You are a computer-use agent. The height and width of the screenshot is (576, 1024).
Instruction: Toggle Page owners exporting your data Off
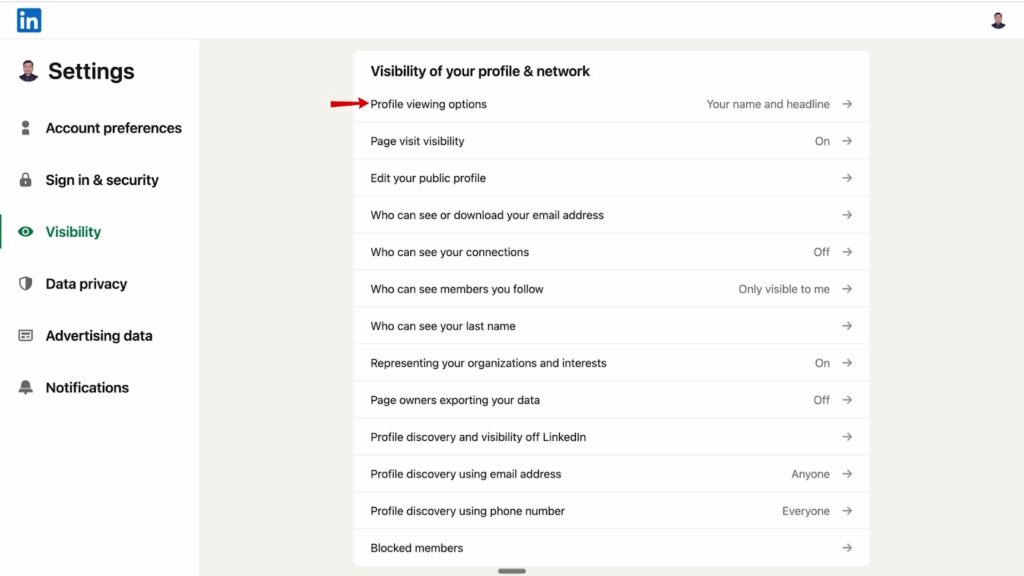pos(821,400)
